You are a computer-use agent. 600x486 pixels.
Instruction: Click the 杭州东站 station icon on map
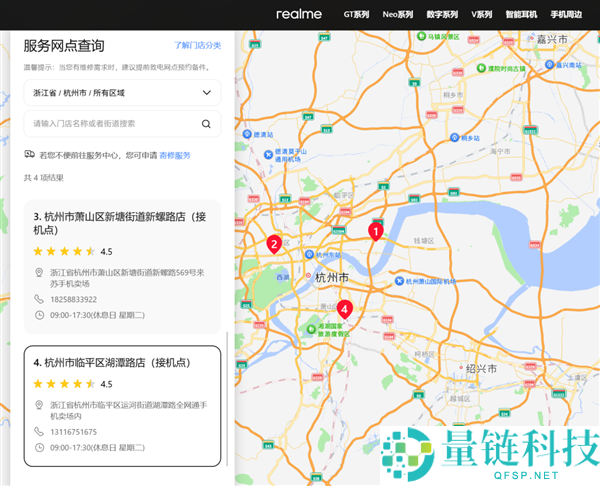309,254
